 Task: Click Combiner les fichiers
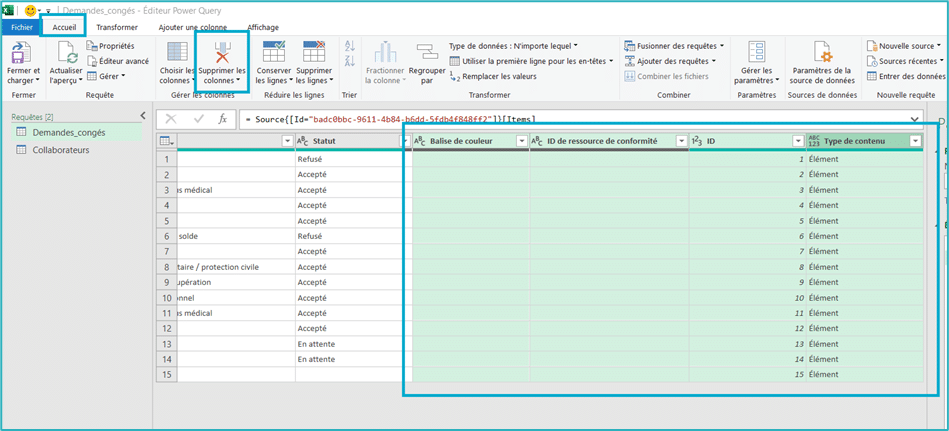[x=666, y=76]
